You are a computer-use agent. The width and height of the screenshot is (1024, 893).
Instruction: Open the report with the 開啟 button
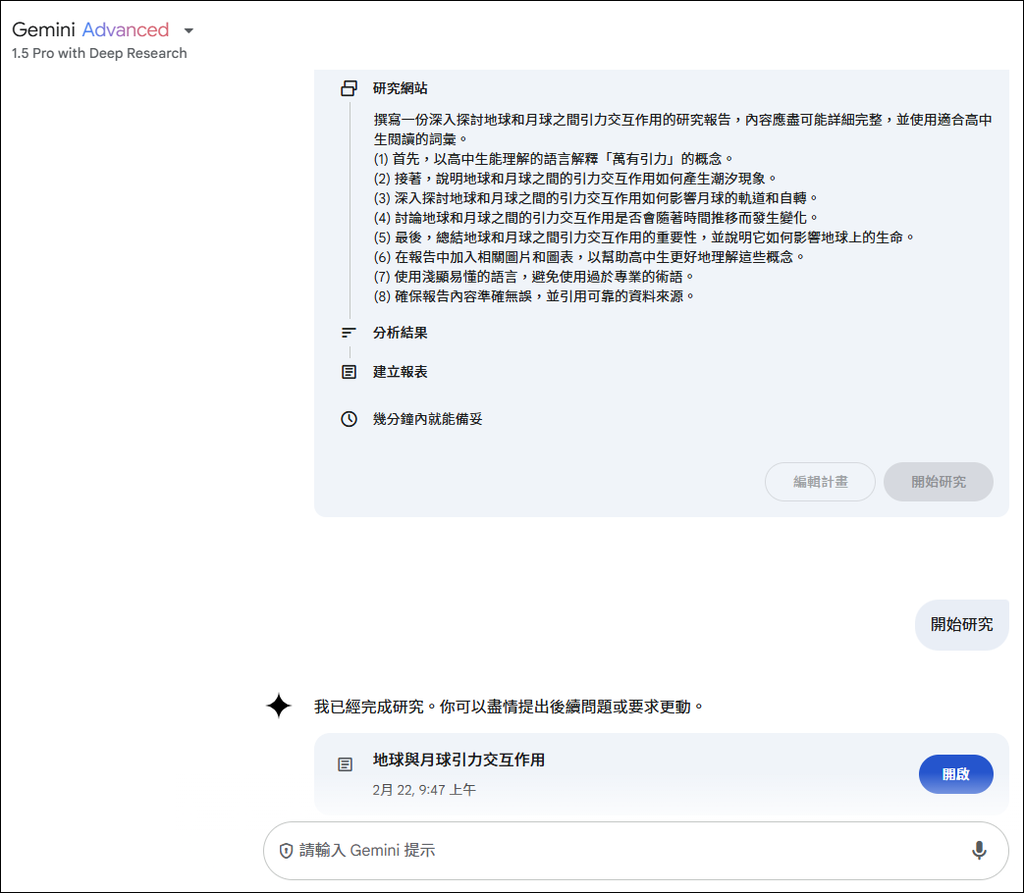[x=956, y=775]
